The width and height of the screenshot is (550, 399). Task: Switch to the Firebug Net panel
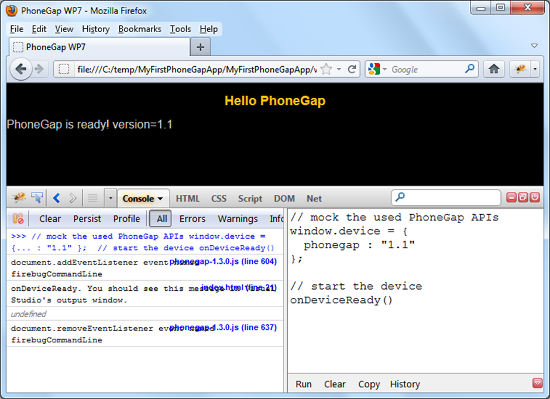coord(314,198)
